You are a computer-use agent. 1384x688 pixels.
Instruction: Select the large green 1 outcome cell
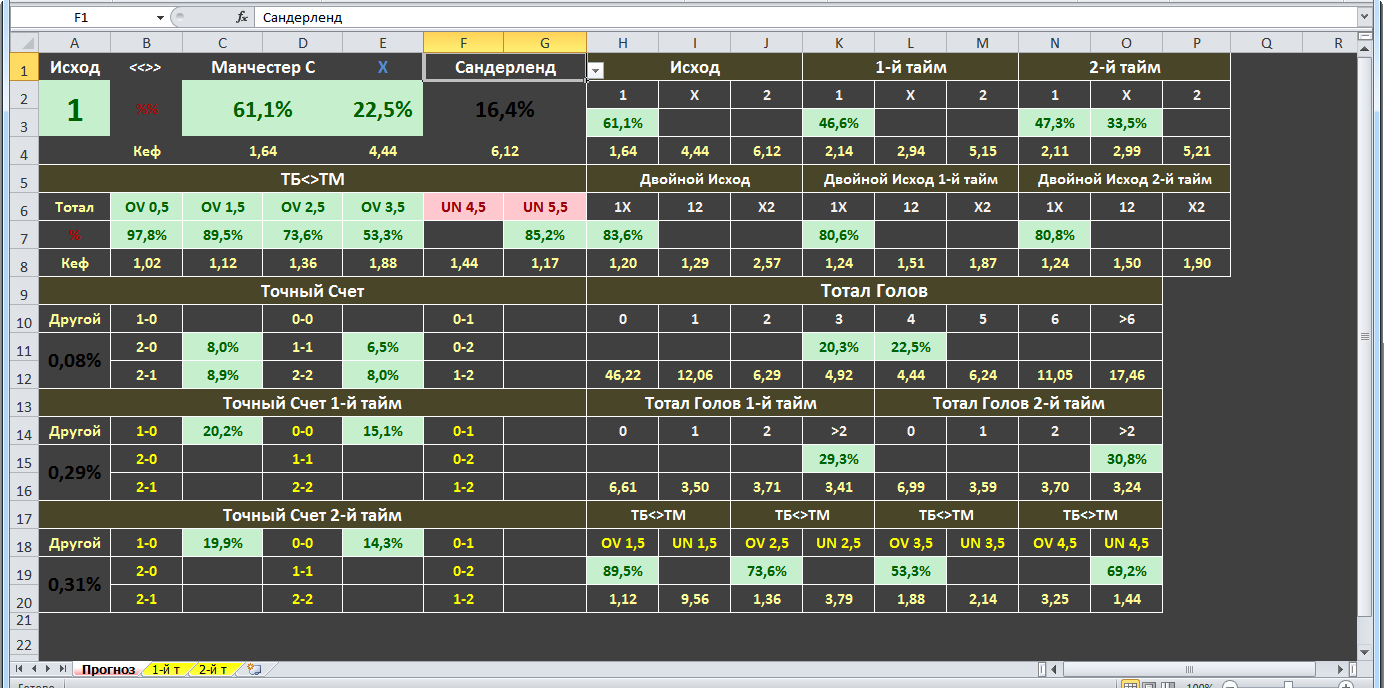click(75, 109)
